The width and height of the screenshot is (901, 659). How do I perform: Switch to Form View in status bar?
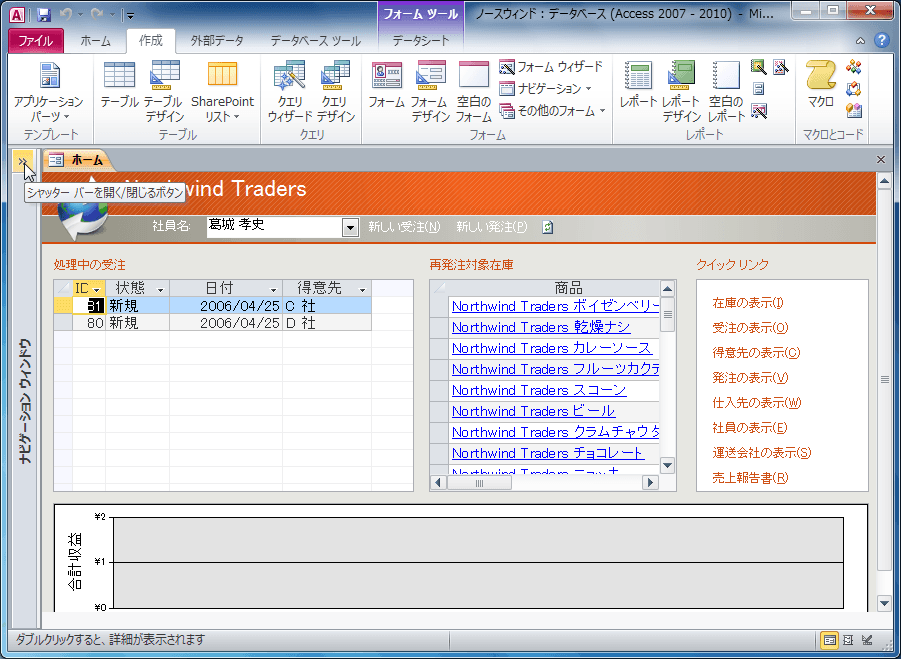pos(829,639)
